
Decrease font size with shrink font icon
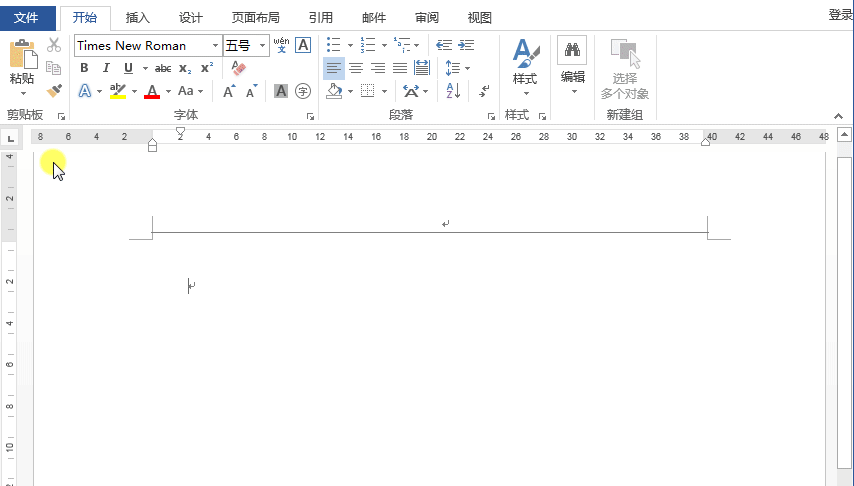coord(252,91)
